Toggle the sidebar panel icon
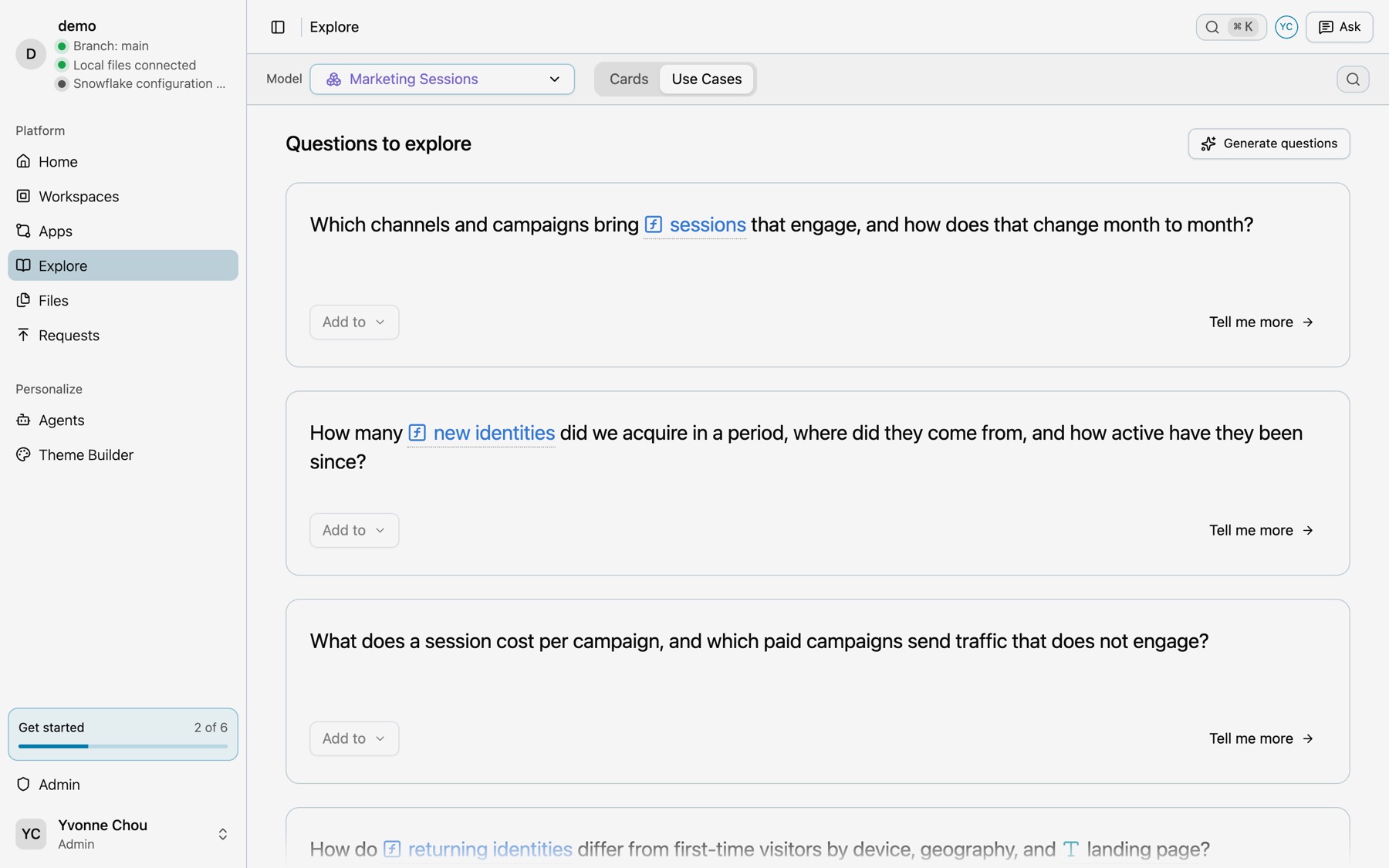1389x868 pixels. (278, 27)
